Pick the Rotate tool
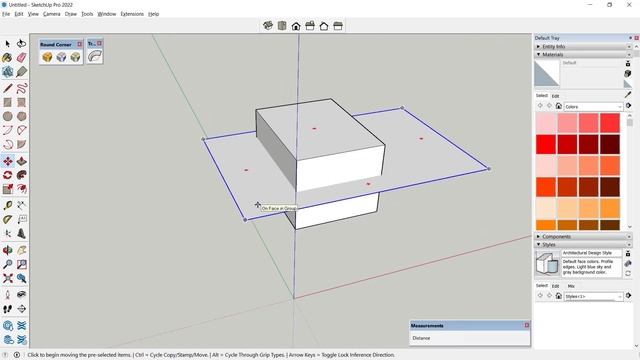The height and width of the screenshot is (360, 640). (x=7, y=175)
